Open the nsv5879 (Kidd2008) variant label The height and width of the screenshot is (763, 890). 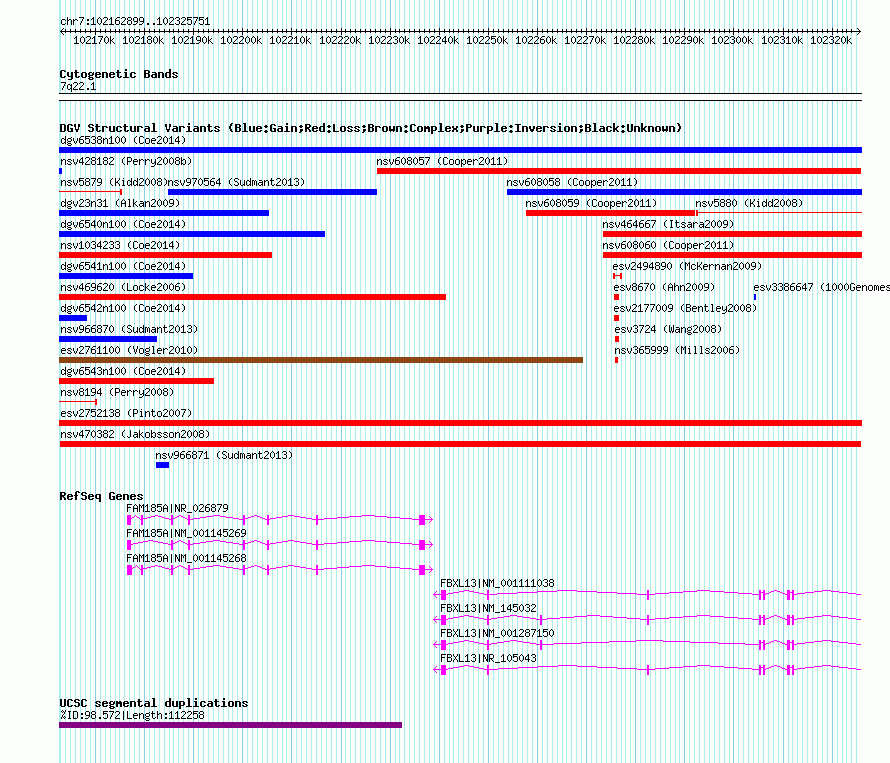click(113, 182)
